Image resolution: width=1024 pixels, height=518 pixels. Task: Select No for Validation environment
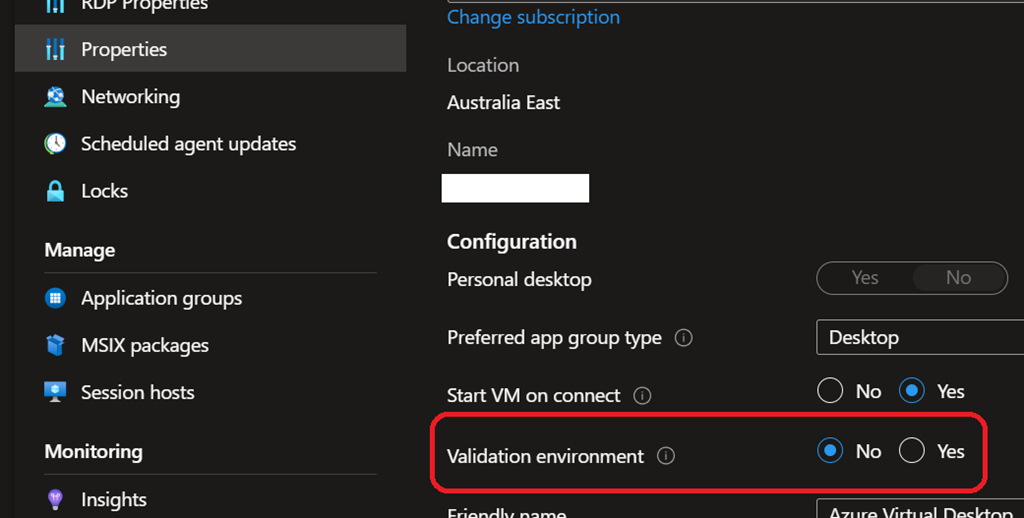click(830, 452)
